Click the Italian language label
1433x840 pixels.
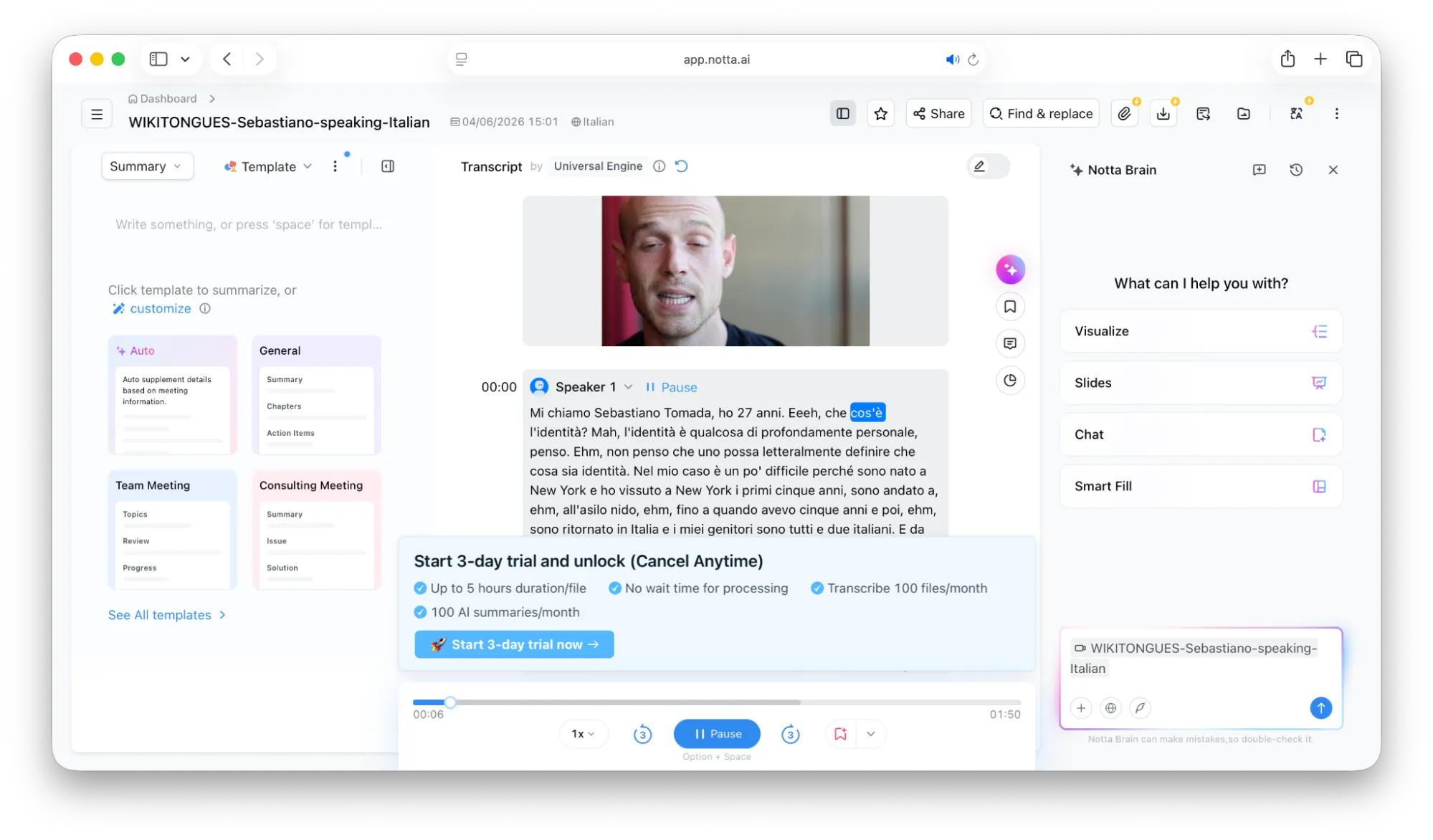[x=593, y=122]
